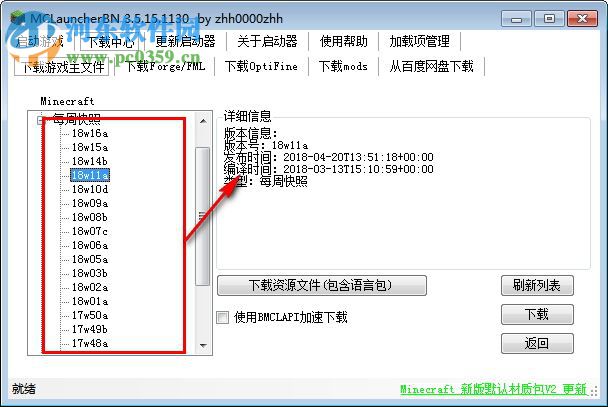Image resolution: width=608 pixels, height=407 pixels.
Task: Select version 18w02a
Action: (x=90, y=287)
